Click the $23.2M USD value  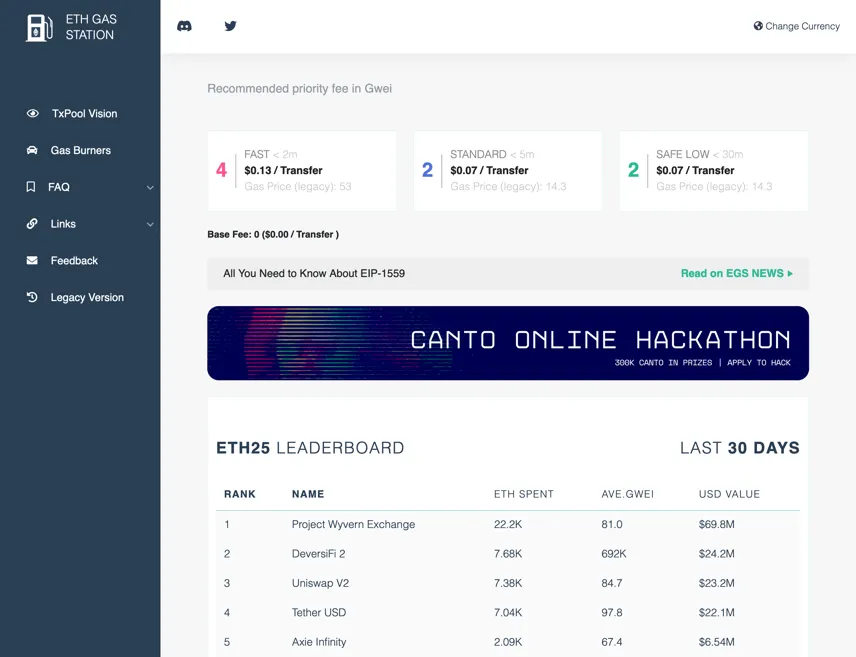click(x=716, y=583)
